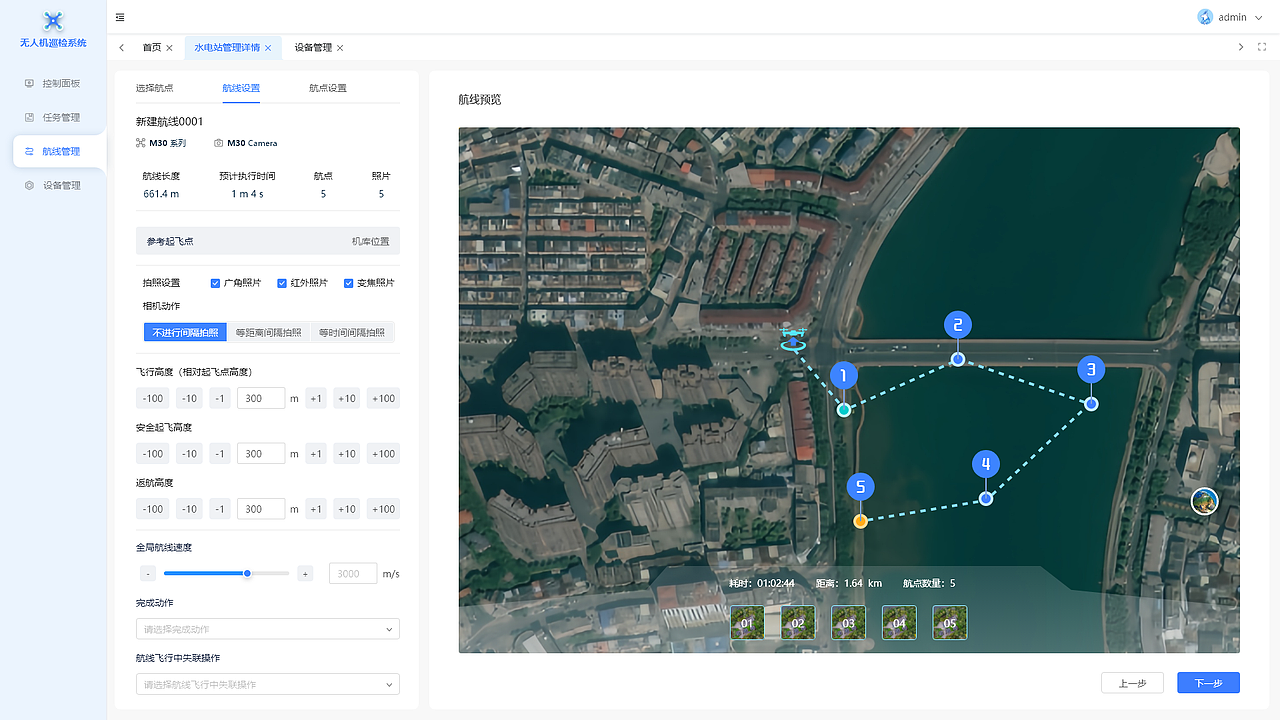The width and height of the screenshot is (1280, 720).
Task: Select waypoint 1 marker on map
Action: (843, 376)
